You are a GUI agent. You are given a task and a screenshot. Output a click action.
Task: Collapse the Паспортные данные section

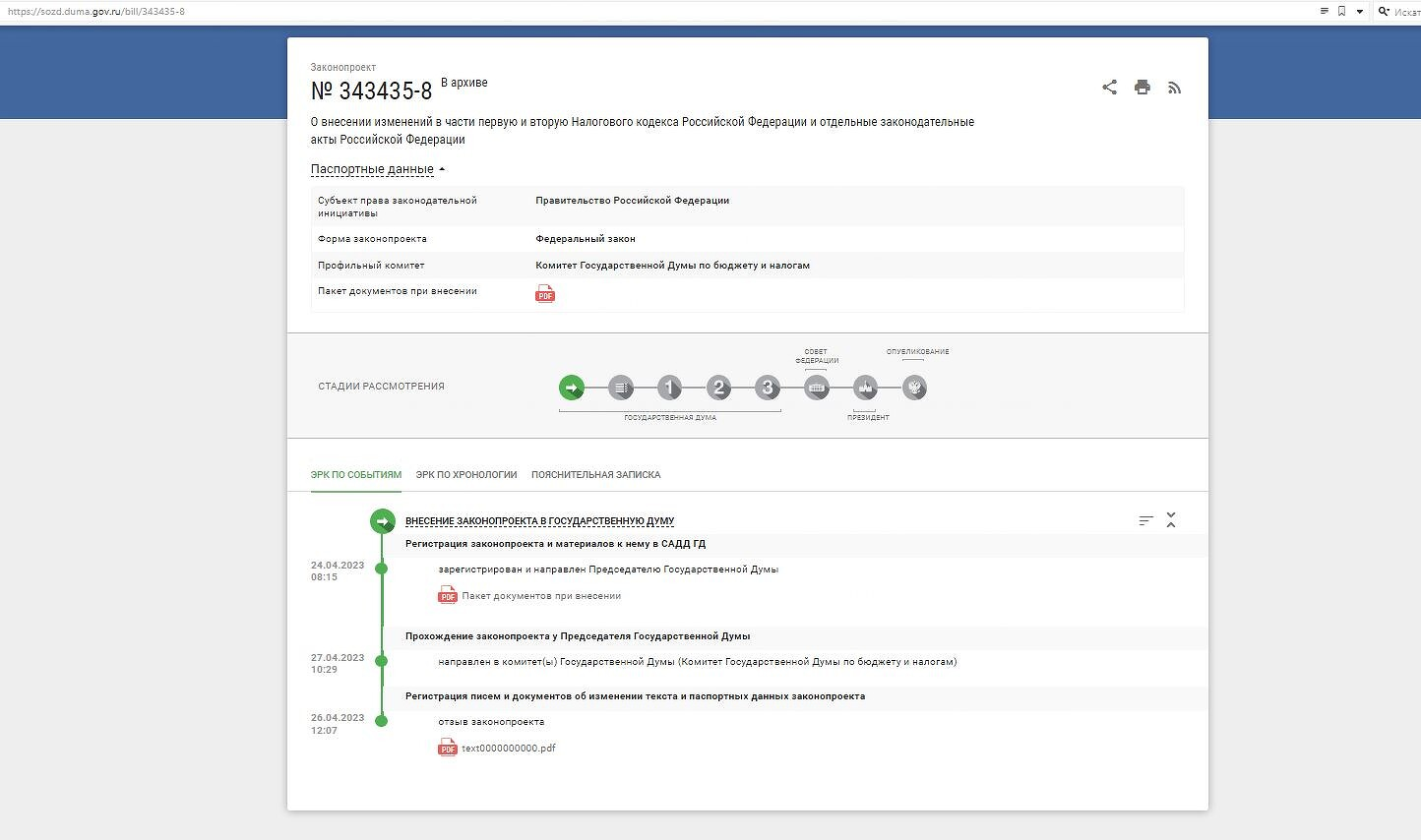coord(377,169)
